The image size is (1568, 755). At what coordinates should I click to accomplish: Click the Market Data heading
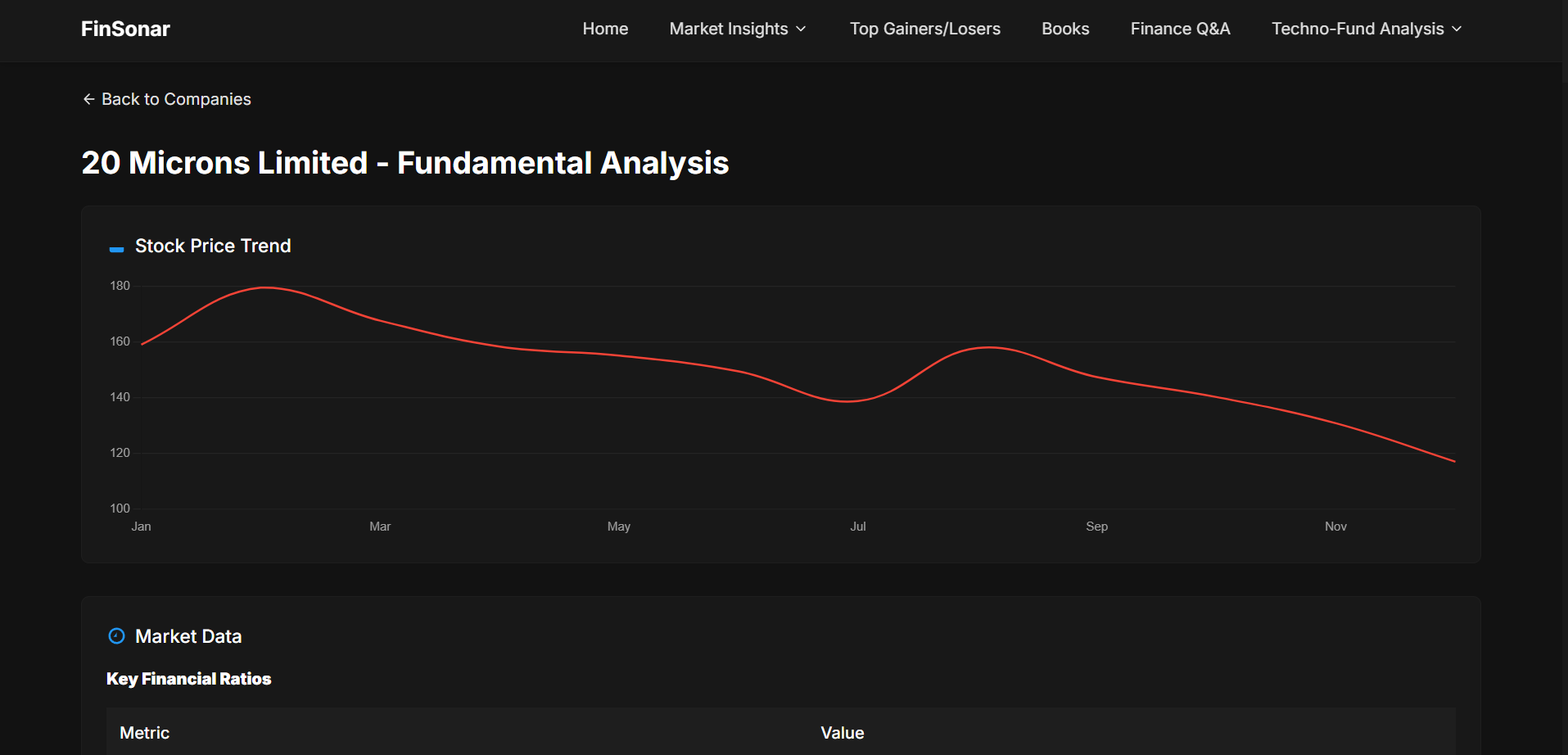coord(188,636)
